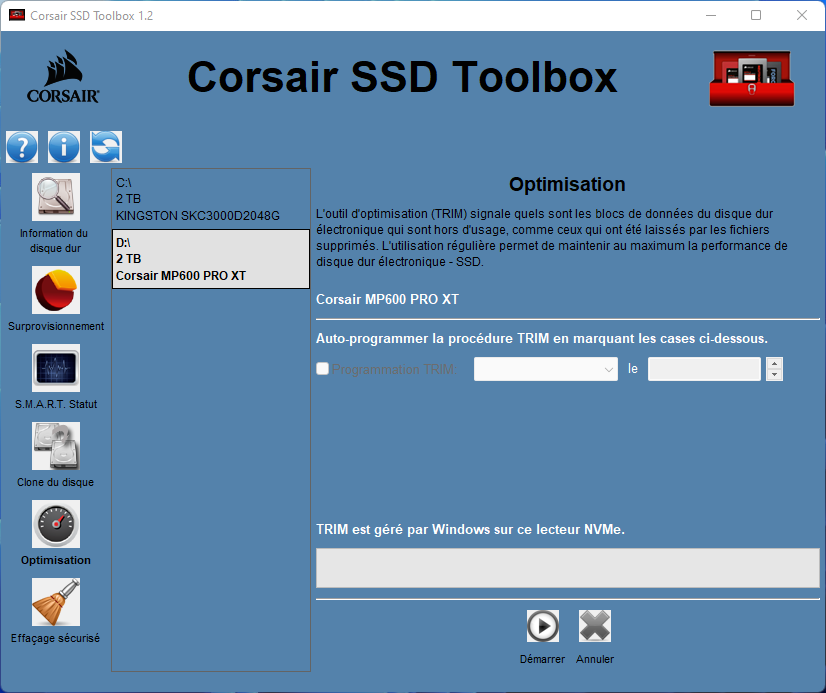Click the app icon in title bar

(17, 15)
